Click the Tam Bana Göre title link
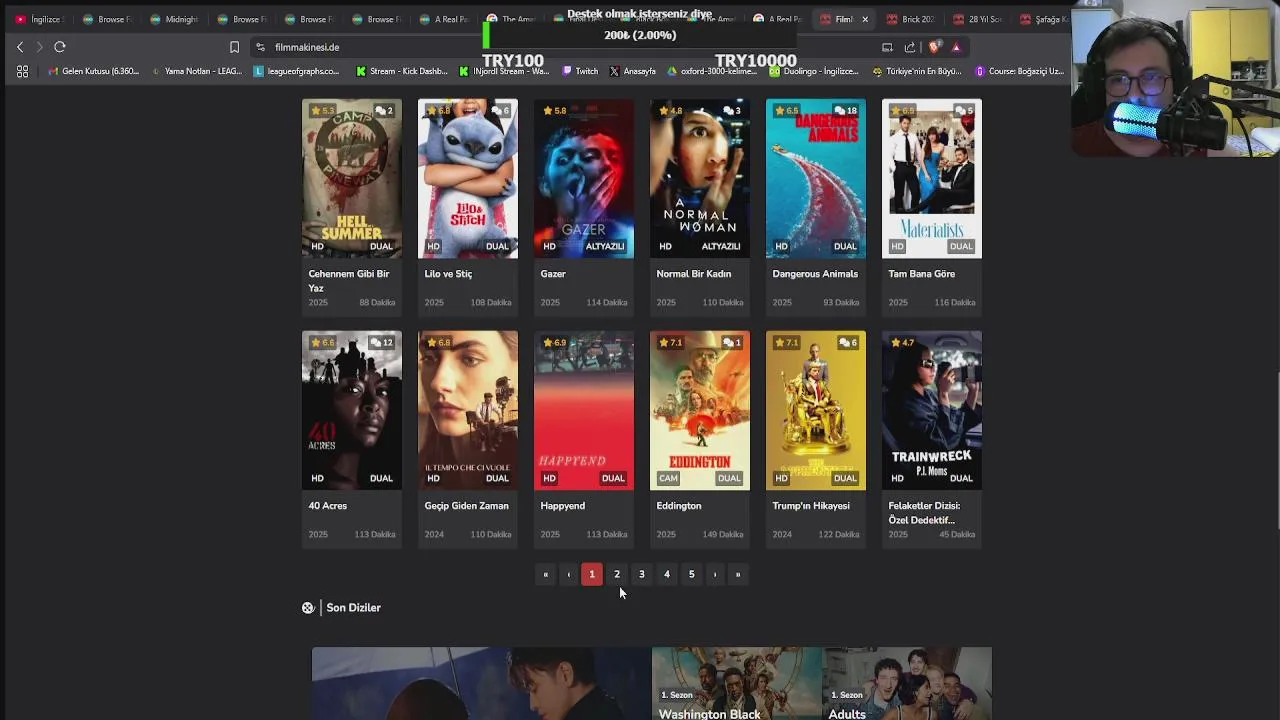1280x720 pixels. click(922, 274)
